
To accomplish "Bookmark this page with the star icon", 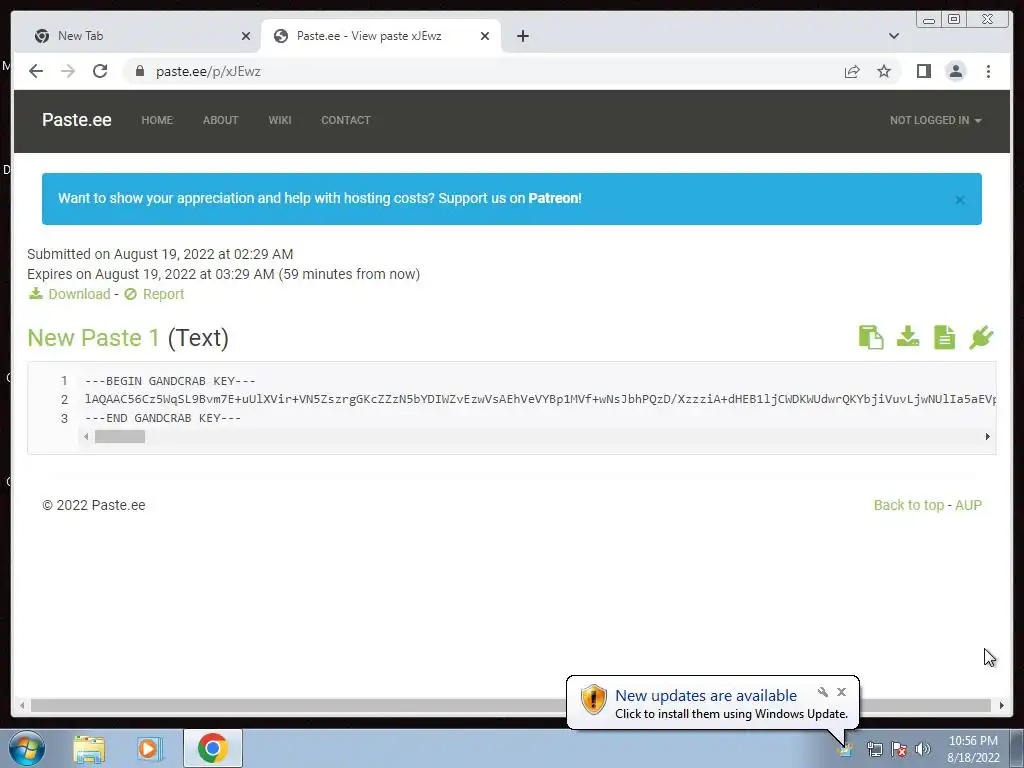I will 884,71.
